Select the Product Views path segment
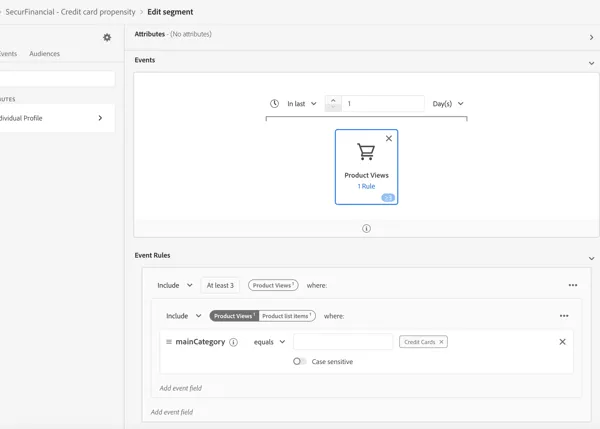 click(x=234, y=316)
